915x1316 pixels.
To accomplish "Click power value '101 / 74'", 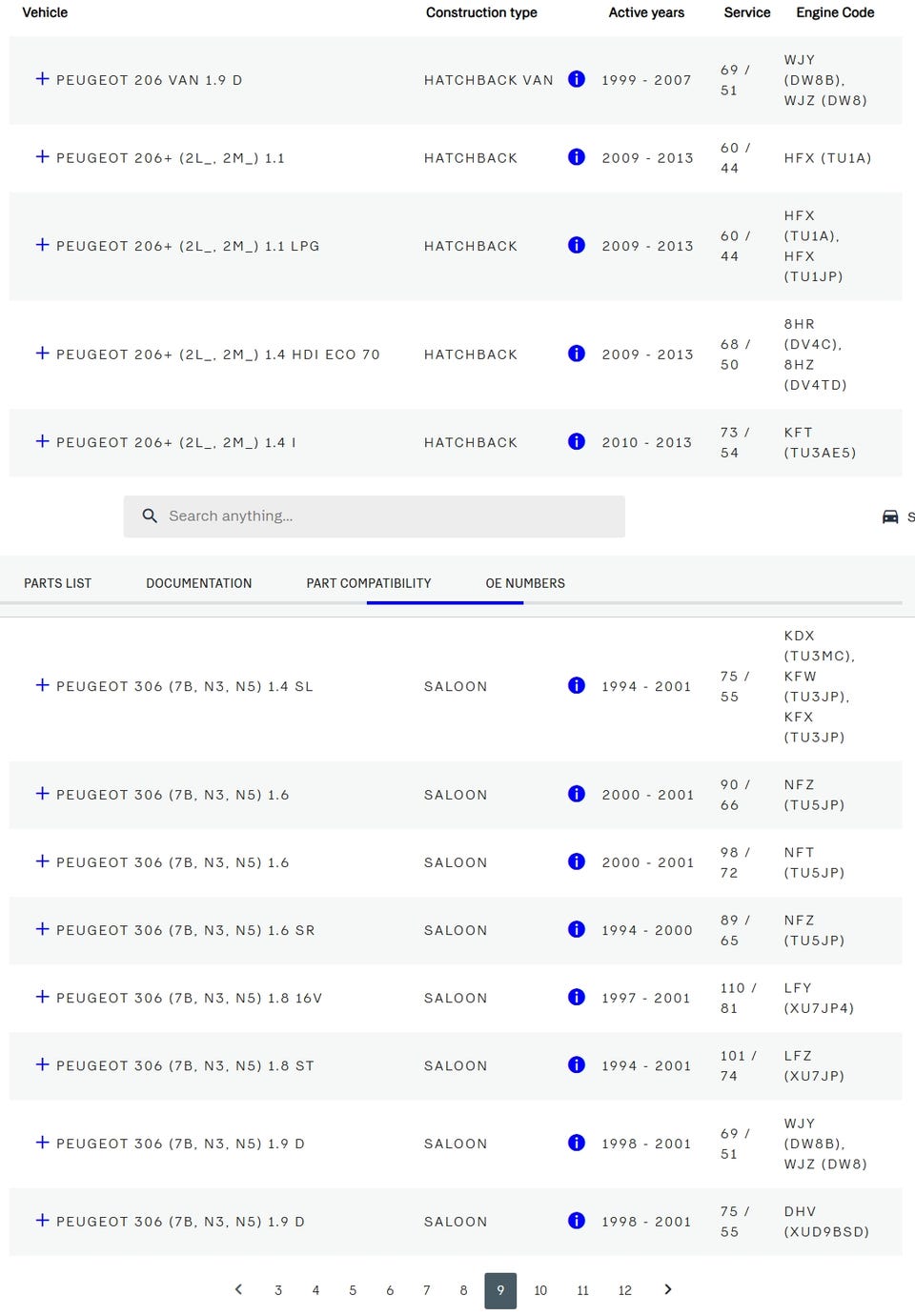I will point(739,1064).
